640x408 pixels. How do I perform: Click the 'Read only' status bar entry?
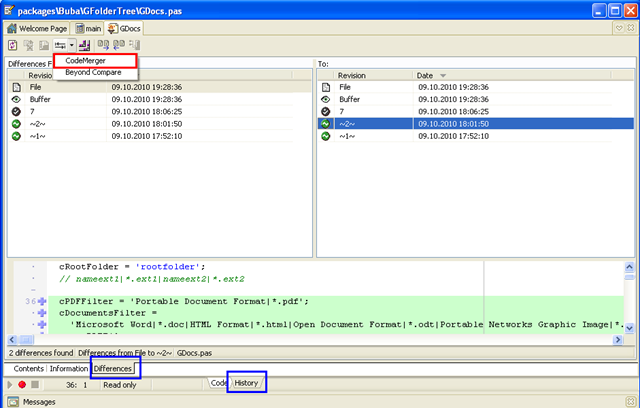[120, 385]
